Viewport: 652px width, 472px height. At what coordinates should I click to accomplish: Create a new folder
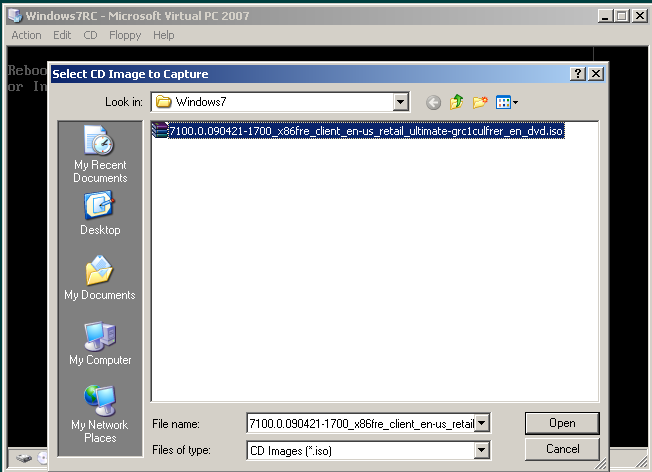pyautogui.click(x=480, y=102)
